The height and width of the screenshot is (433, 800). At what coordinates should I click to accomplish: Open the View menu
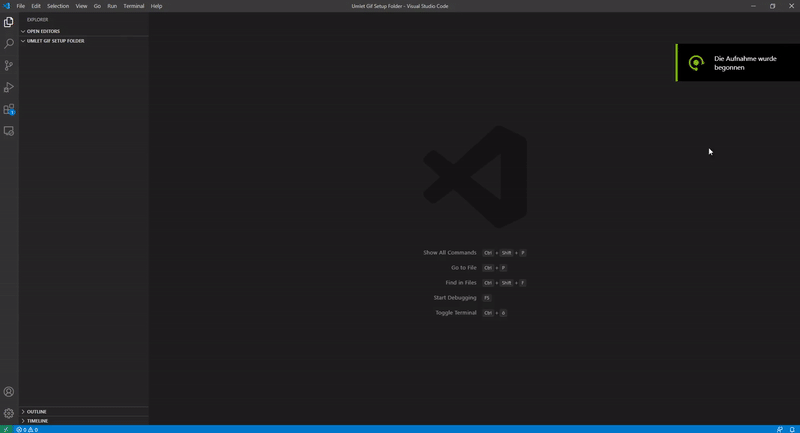(81, 6)
